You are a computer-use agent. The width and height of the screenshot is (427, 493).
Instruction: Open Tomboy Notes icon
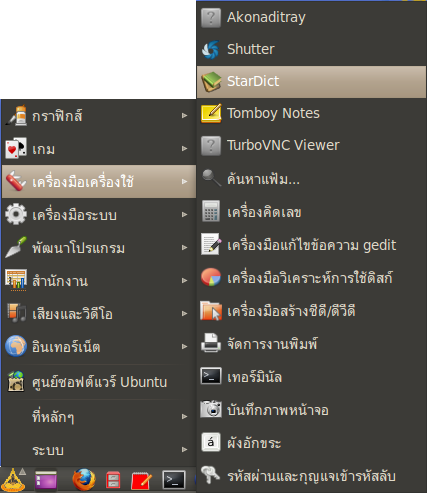point(211,113)
